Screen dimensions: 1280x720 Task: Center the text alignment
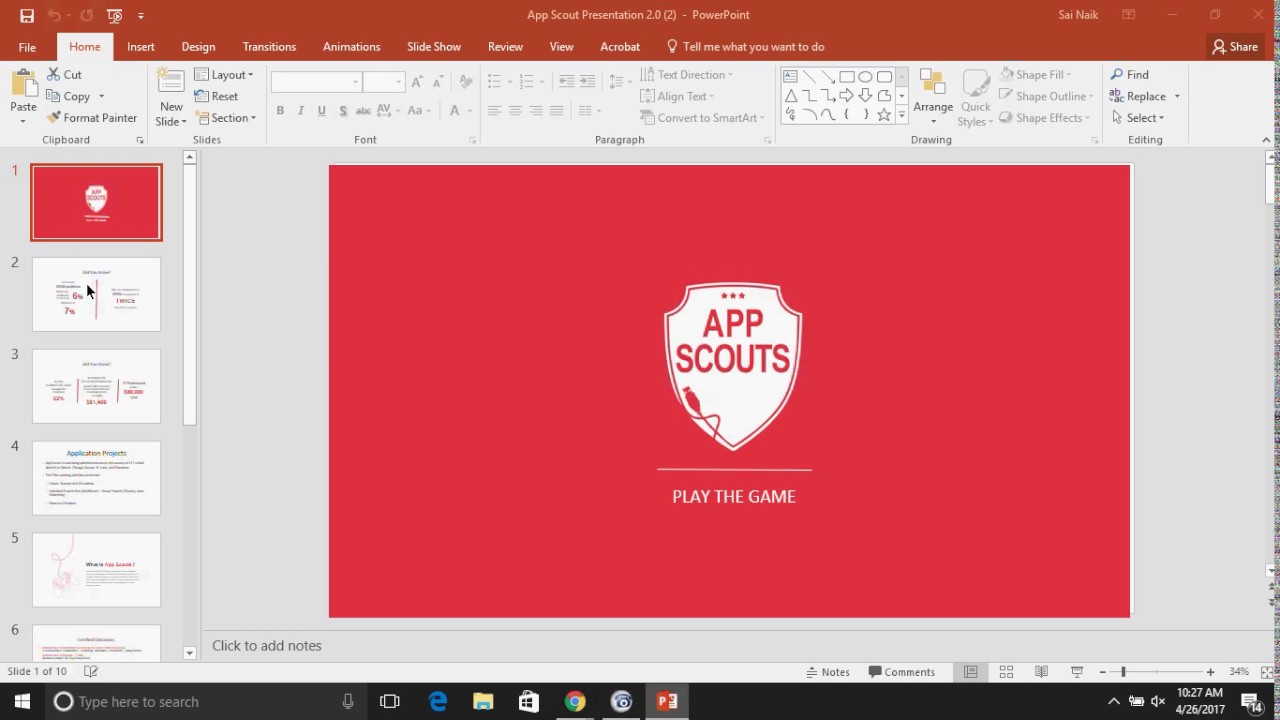click(515, 110)
